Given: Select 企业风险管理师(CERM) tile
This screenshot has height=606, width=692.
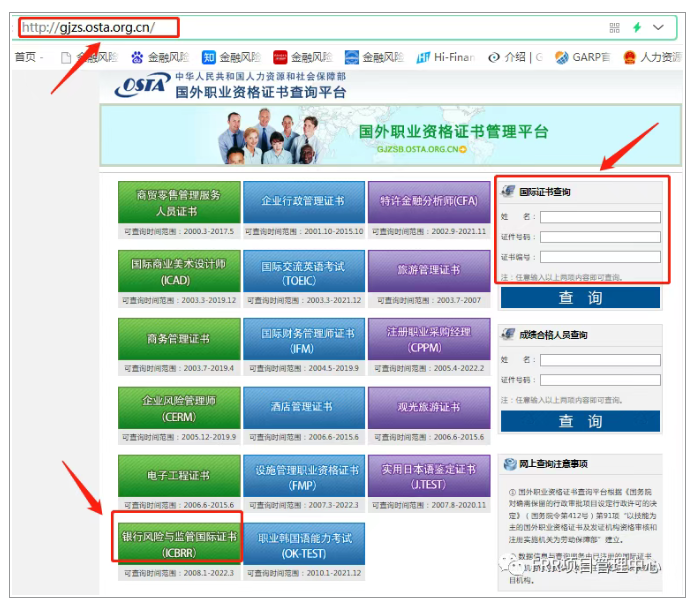Looking at the screenshot, I should (179, 408).
